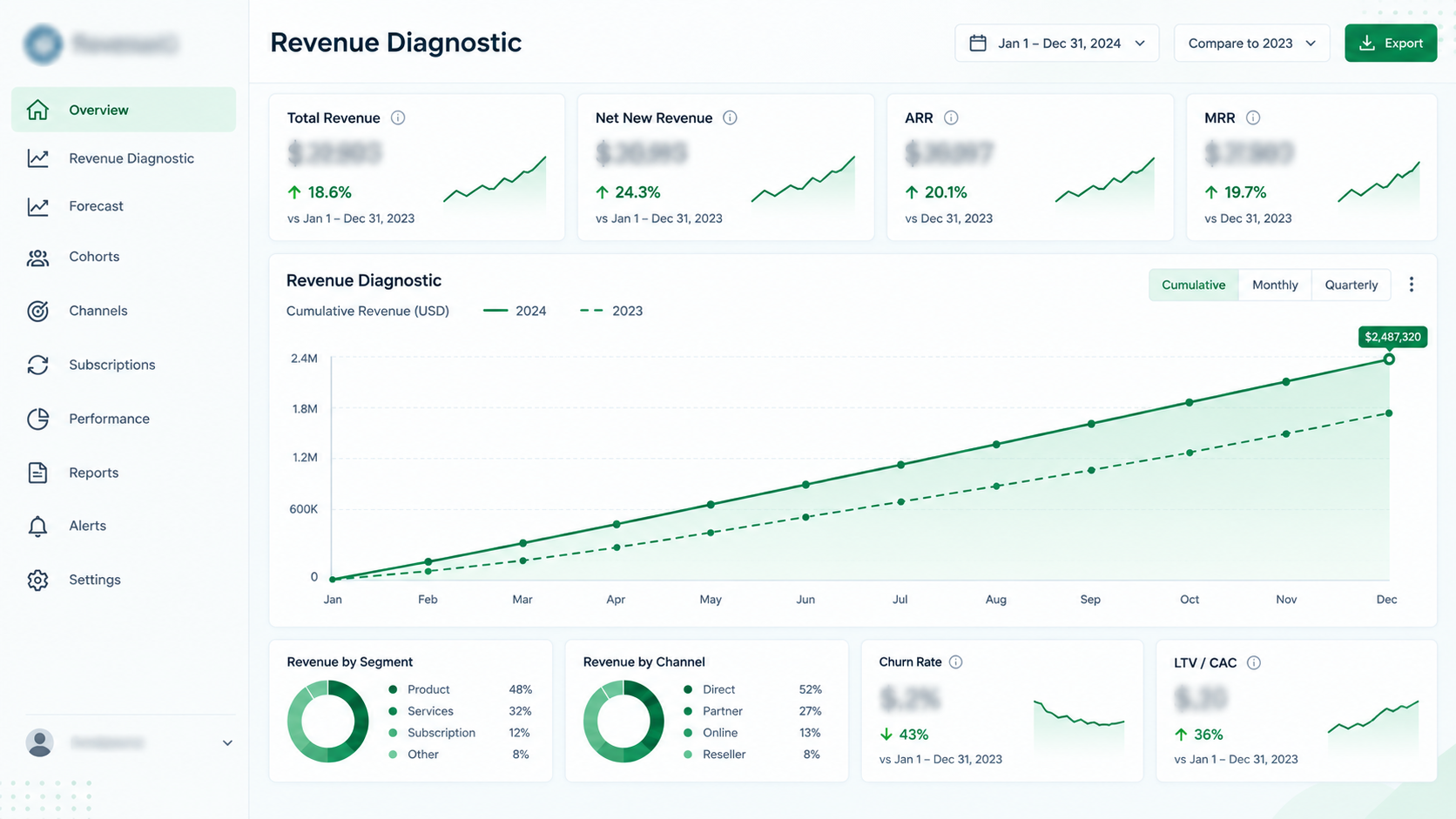Toggle the 2024 series in the legend
Screen dimensions: 1456x819
(x=515, y=311)
